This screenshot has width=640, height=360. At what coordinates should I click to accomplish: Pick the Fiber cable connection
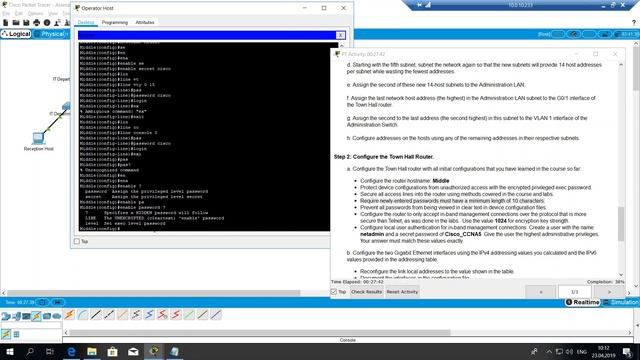point(122,315)
